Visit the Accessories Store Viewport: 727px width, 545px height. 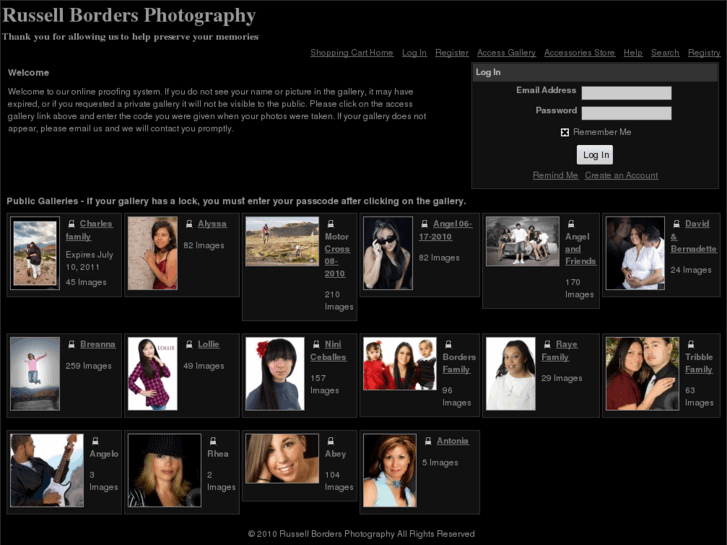coord(580,53)
